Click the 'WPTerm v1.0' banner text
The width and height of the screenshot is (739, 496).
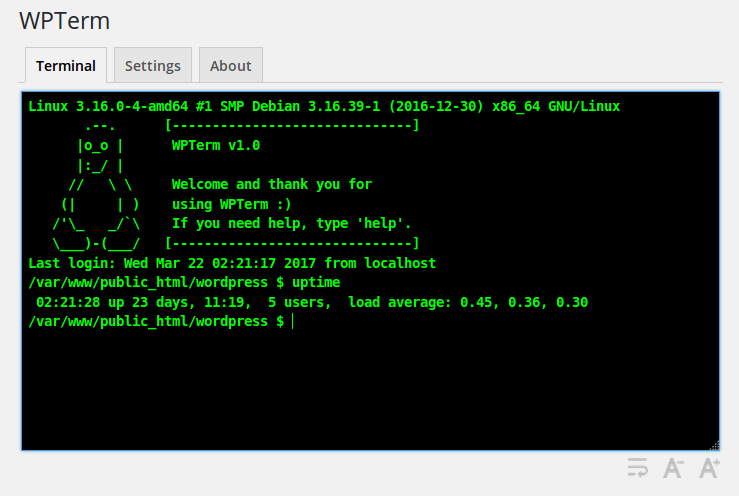pyautogui.click(x=216, y=145)
